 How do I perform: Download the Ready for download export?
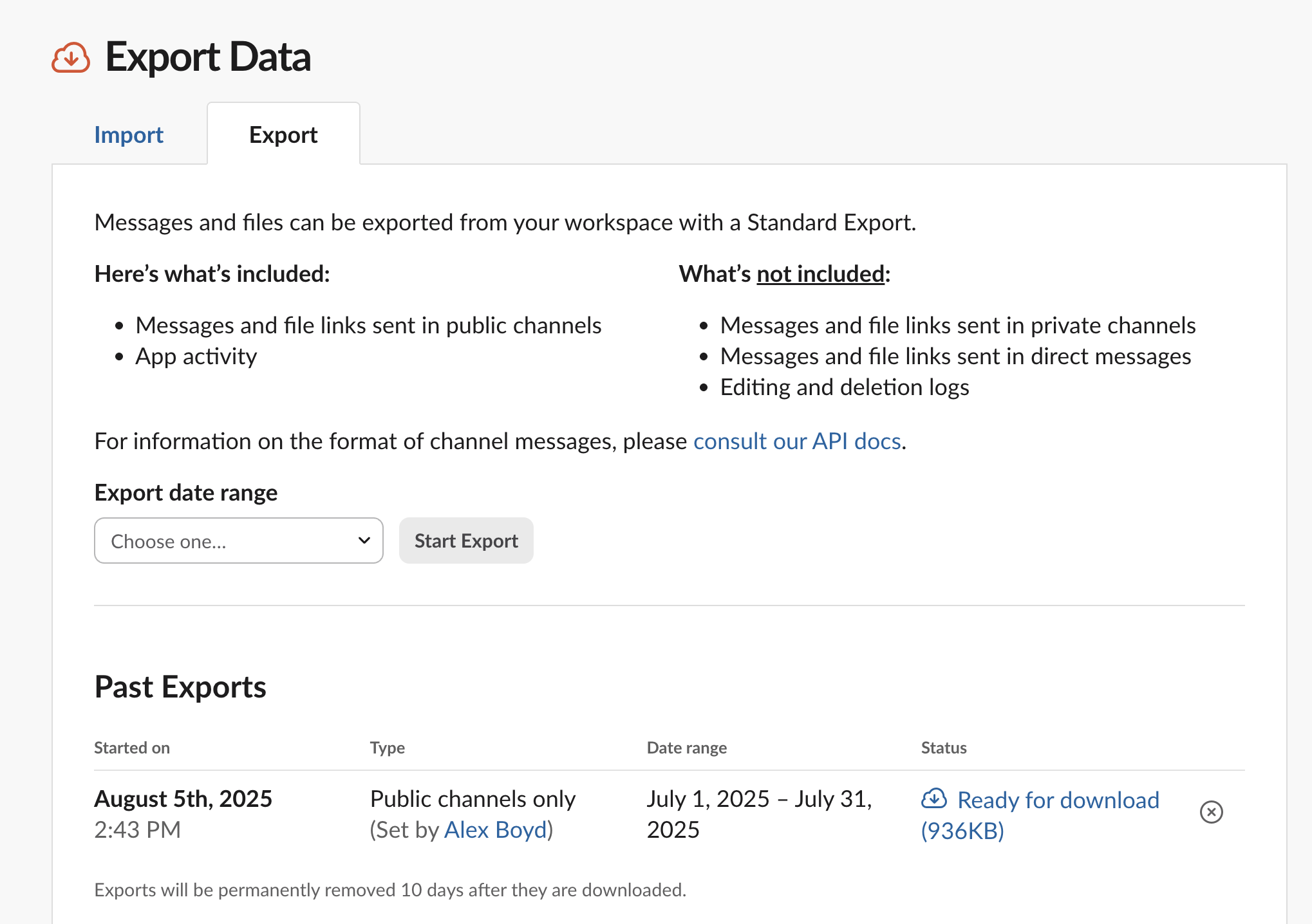(x=1058, y=800)
